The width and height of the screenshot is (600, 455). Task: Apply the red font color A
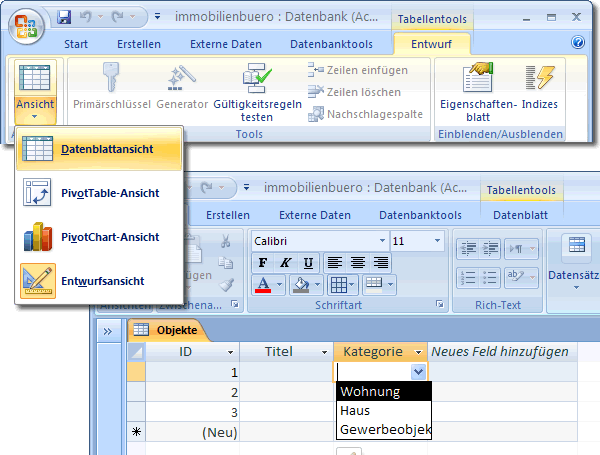pos(263,285)
